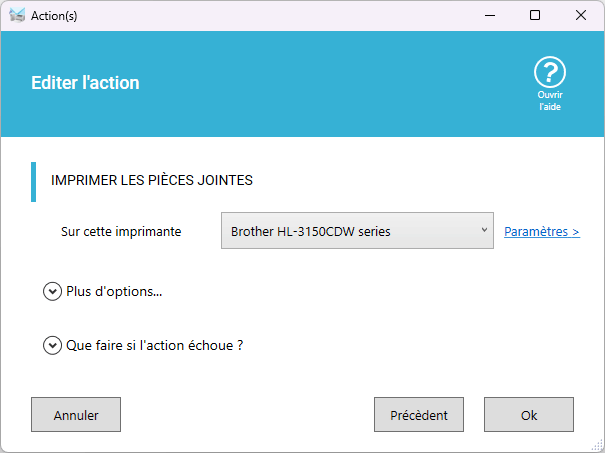The width and height of the screenshot is (605, 453).
Task: Click the question mark help icon
Action: (x=550, y=72)
